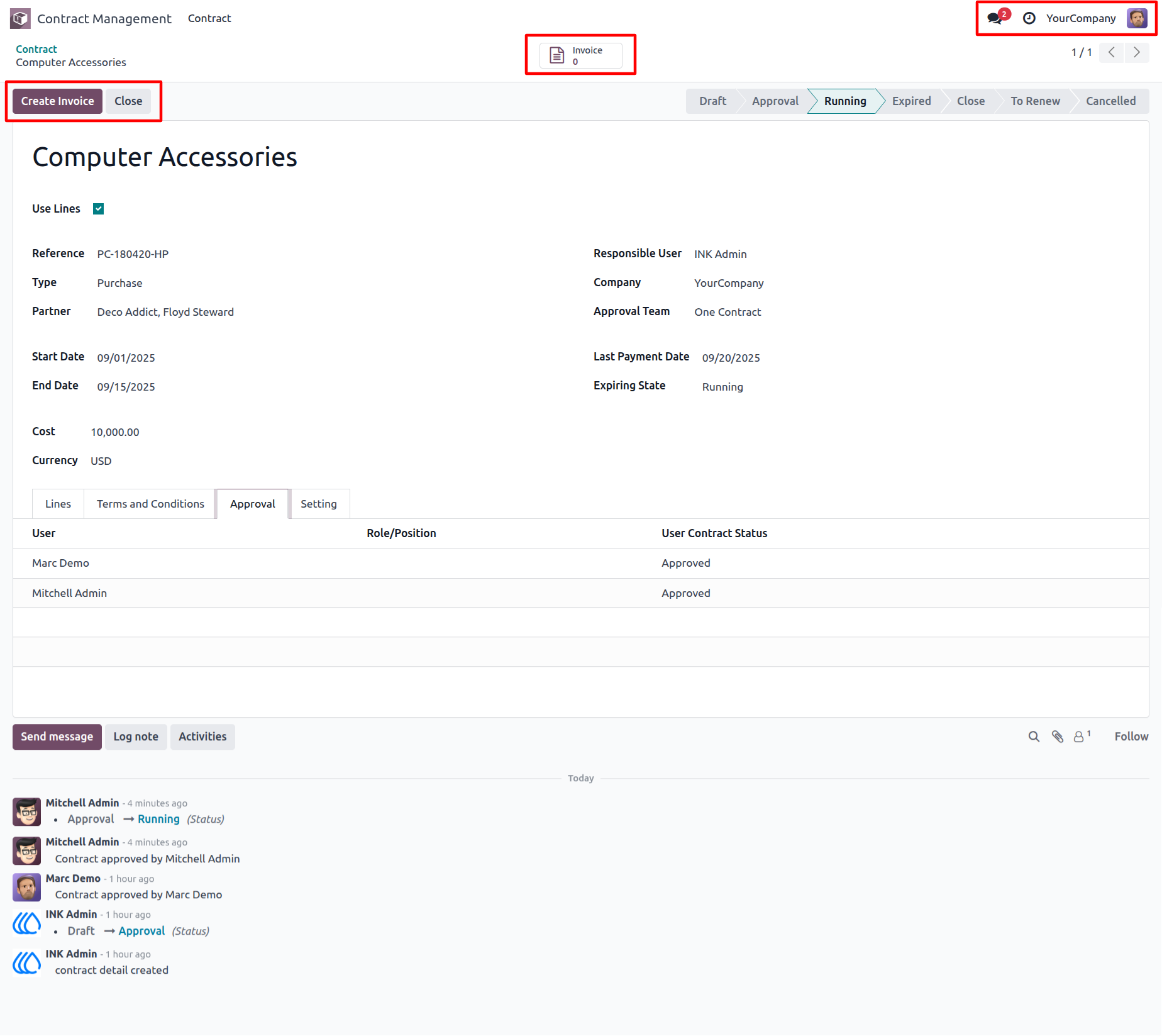The image size is (1162, 1036).
Task: Select the Mitchell Admin approval row
Action: click(581, 593)
